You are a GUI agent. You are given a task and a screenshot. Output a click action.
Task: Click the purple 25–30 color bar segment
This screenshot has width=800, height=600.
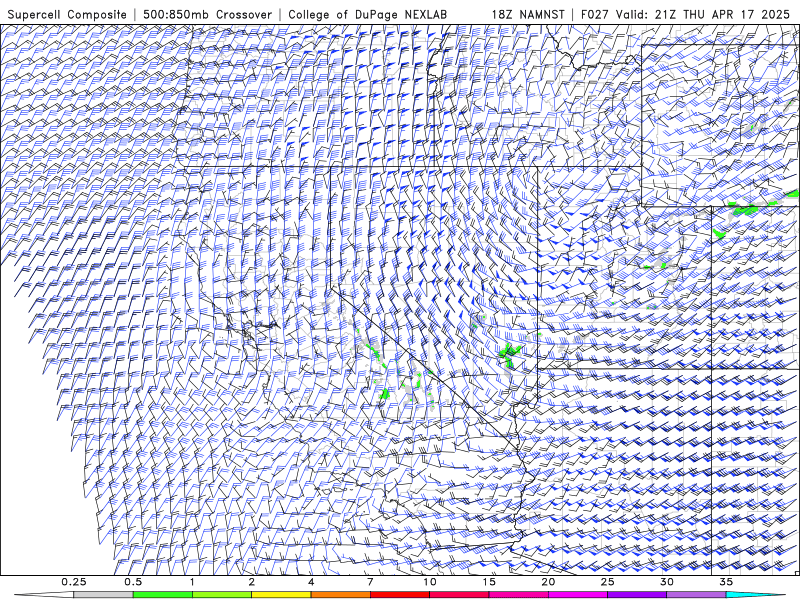[637, 595]
